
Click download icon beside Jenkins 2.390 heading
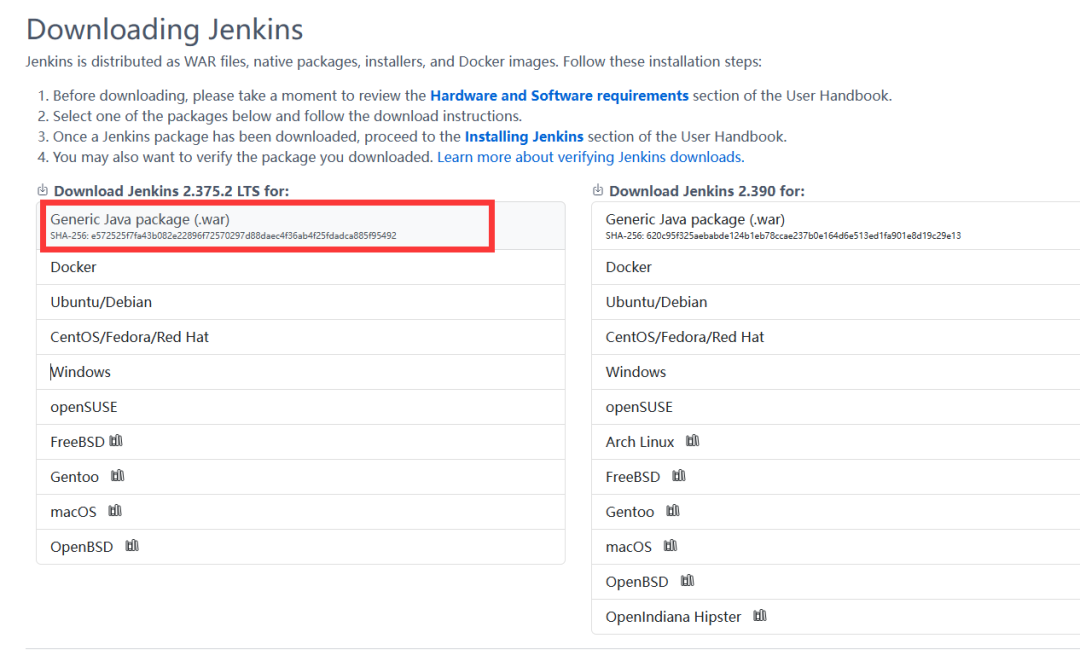[598, 190]
